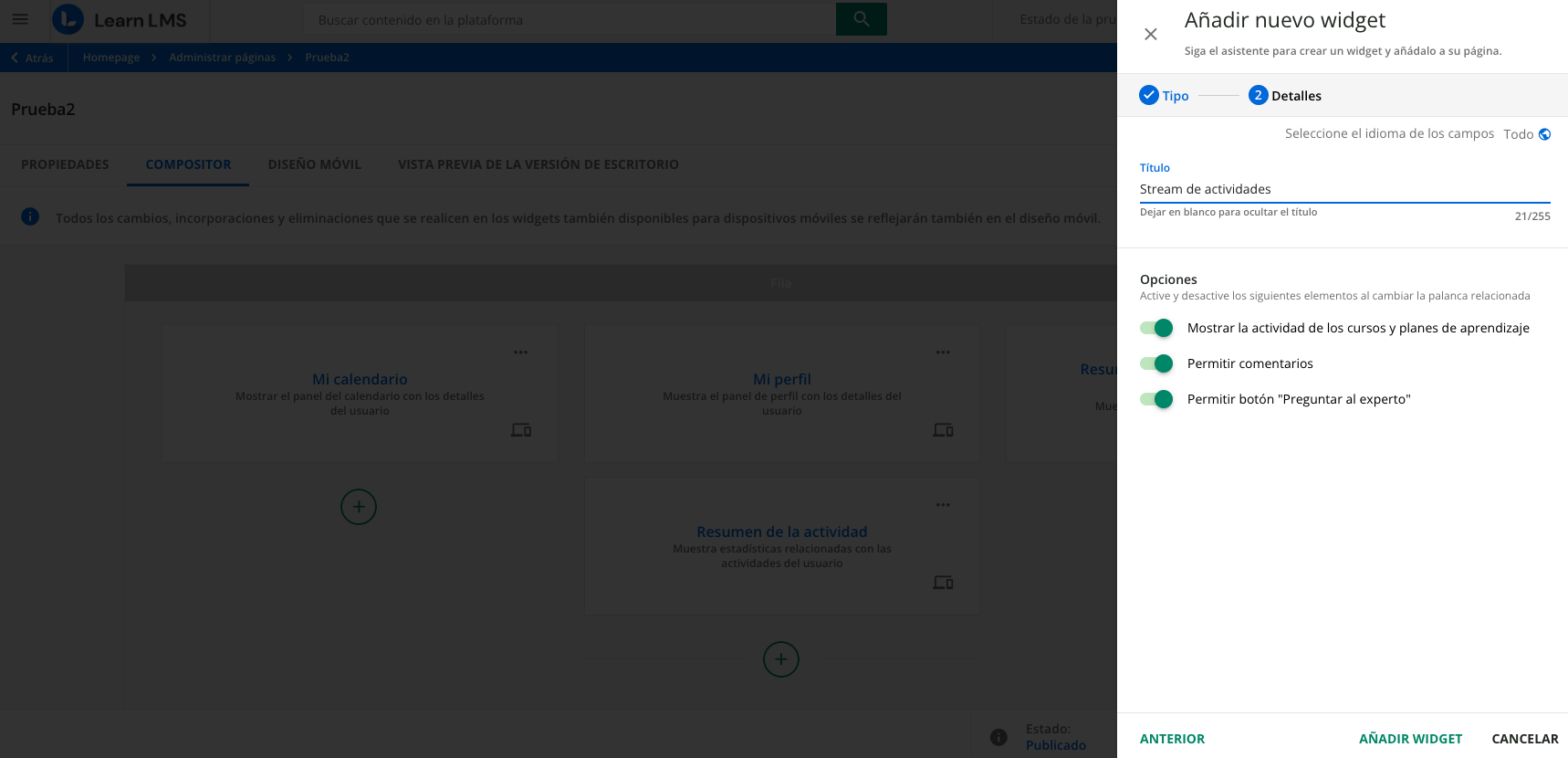Open the hamburger main menu
Image resolution: width=1568 pixels, height=758 pixels.
click(20, 19)
